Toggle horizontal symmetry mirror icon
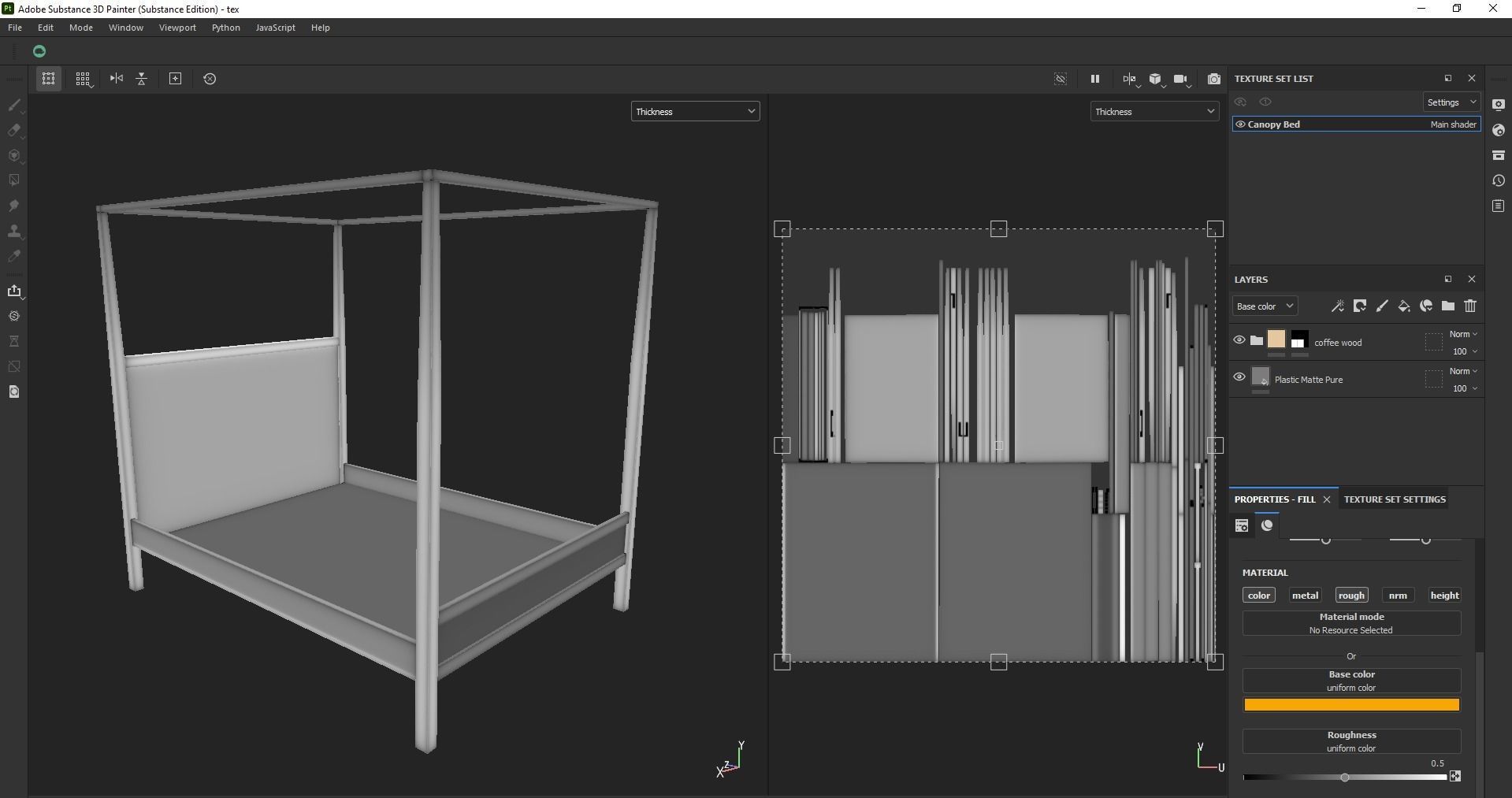 (117, 79)
